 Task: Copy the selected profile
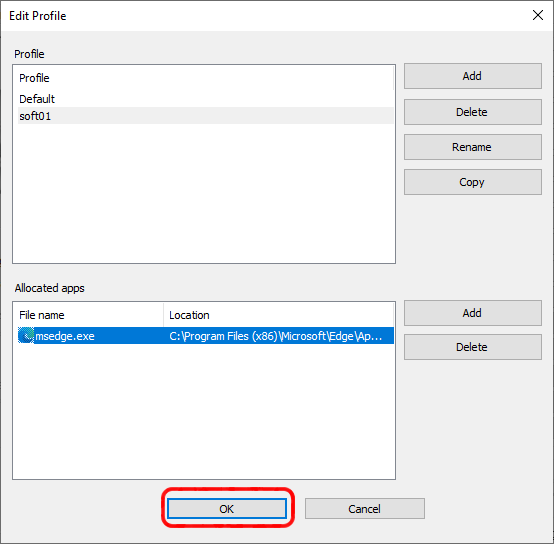click(472, 182)
